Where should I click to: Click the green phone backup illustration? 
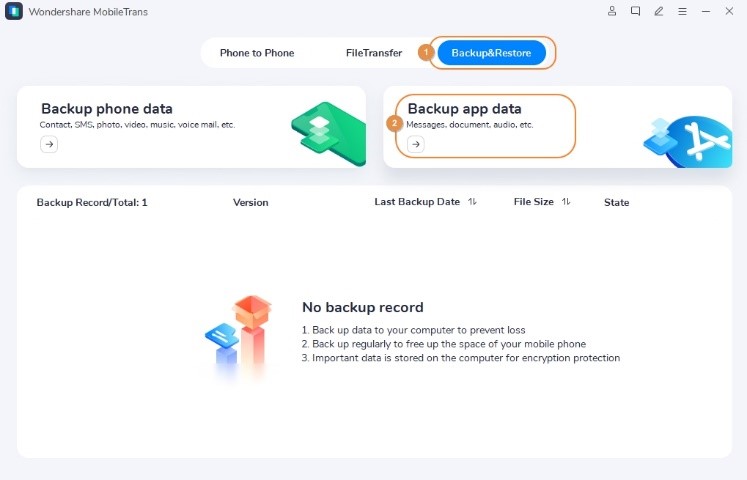click(328, 133)
